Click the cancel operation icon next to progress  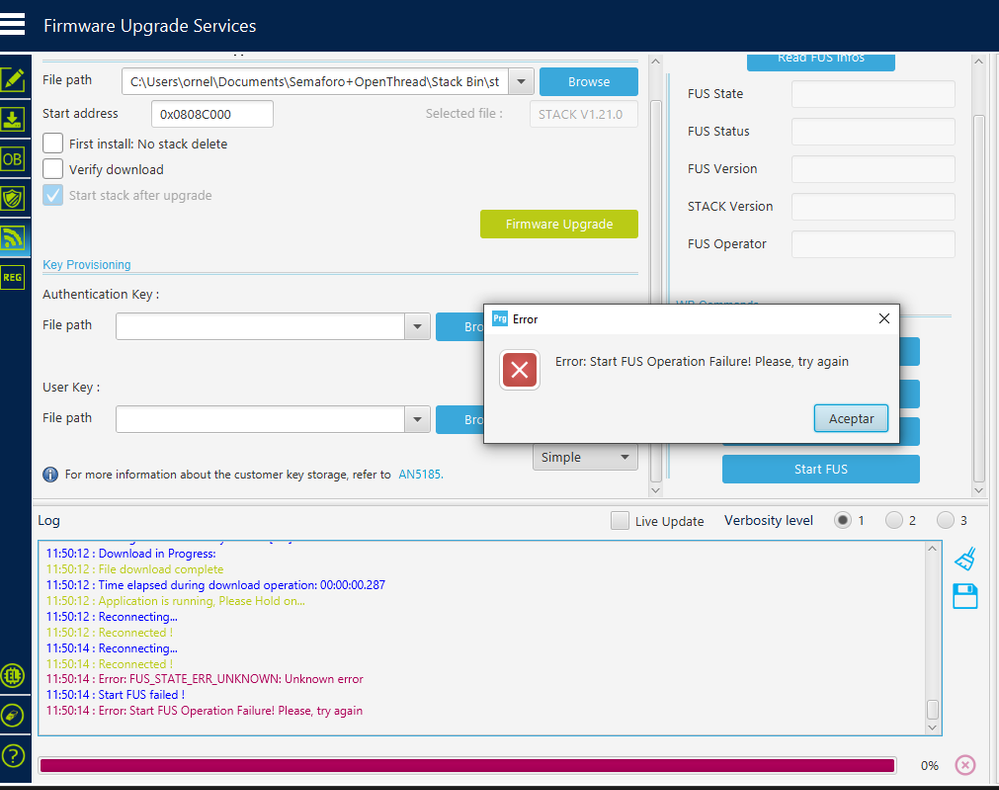(x=965, y=765)
